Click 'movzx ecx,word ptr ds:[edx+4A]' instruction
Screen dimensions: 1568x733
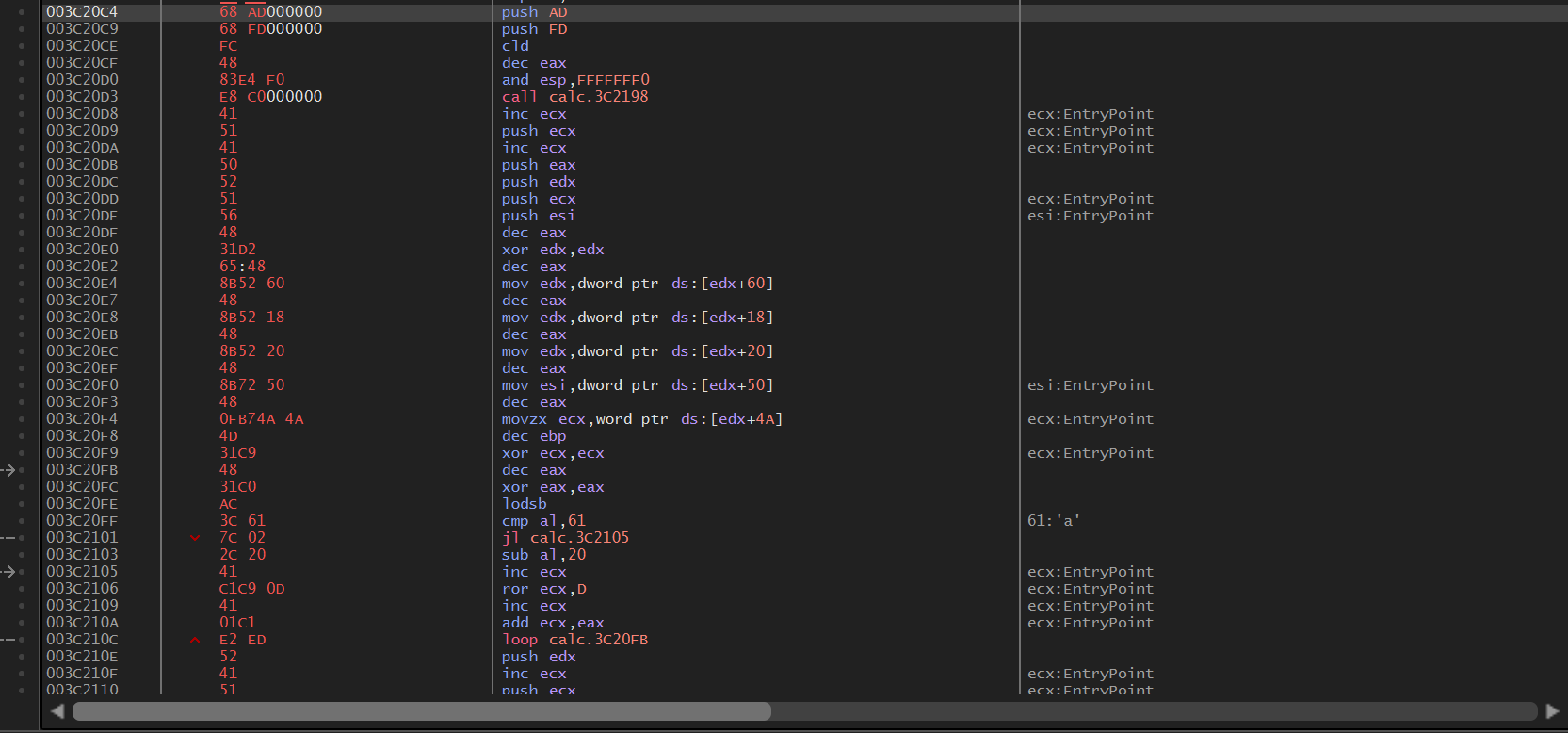pos(642,419)
